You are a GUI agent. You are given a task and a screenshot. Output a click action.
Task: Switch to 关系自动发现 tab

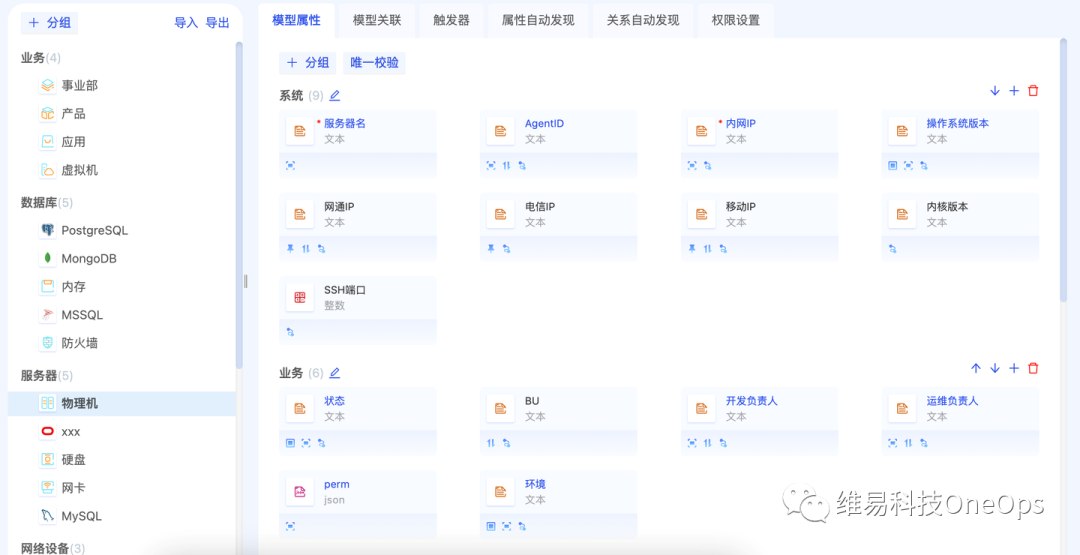(643, 20)
